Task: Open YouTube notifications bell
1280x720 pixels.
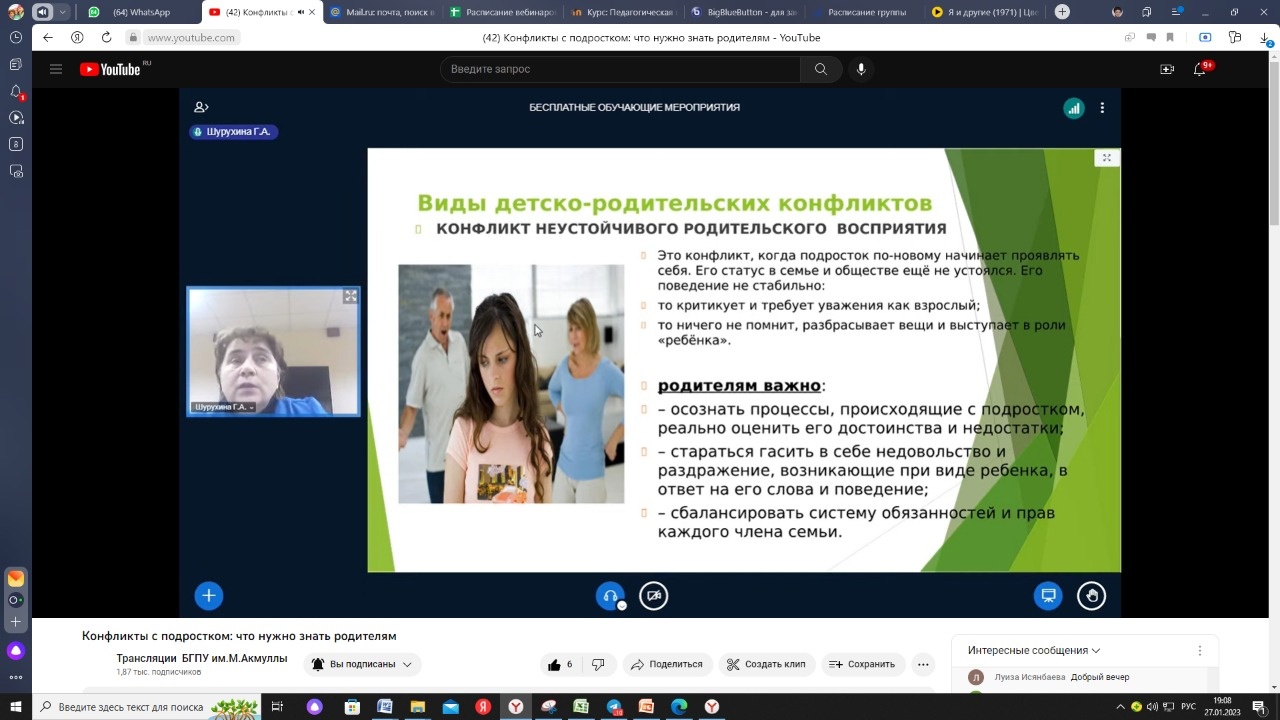Action: click(x=1200, y=69)
